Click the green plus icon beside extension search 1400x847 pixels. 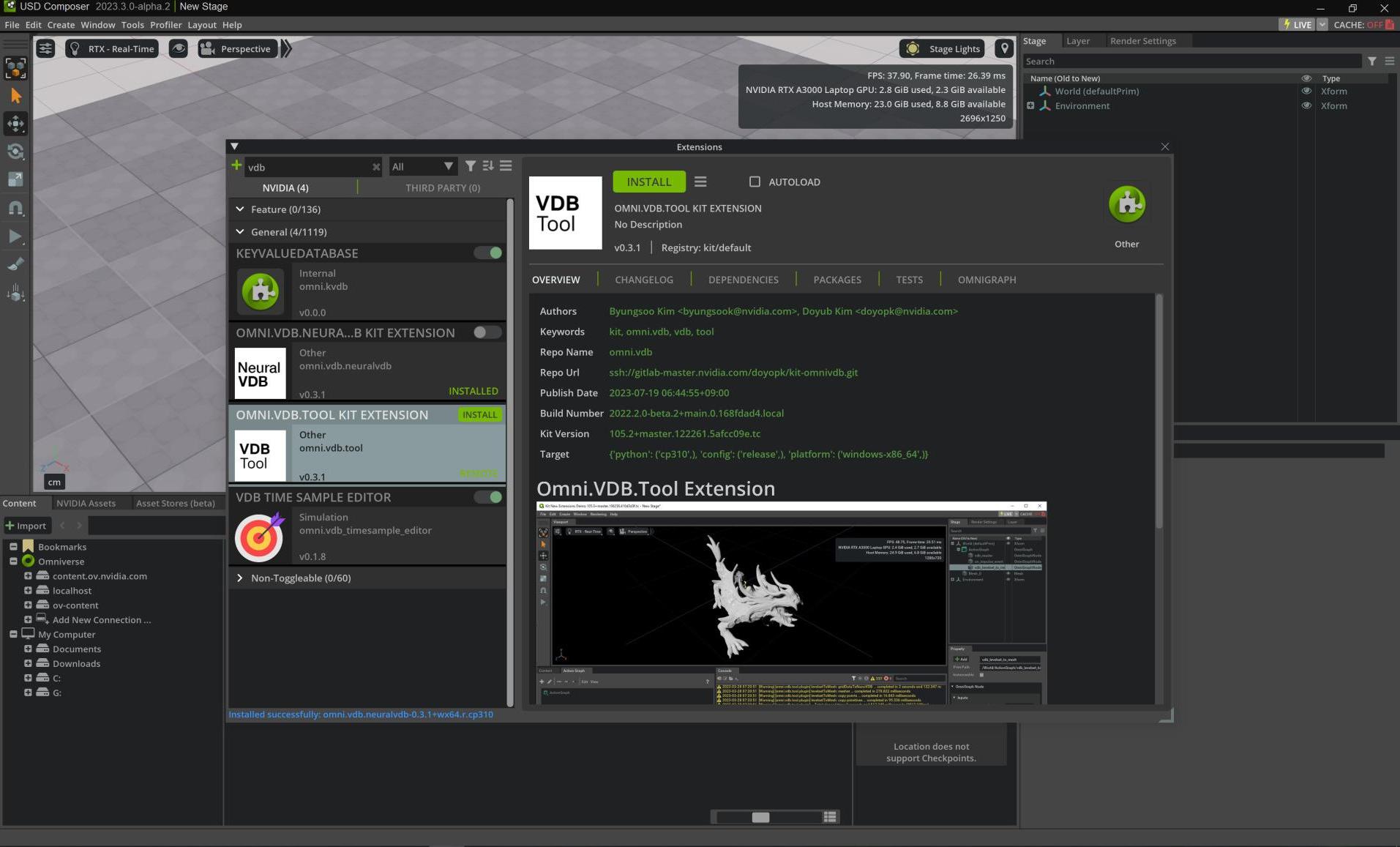[x=236, y=165]
